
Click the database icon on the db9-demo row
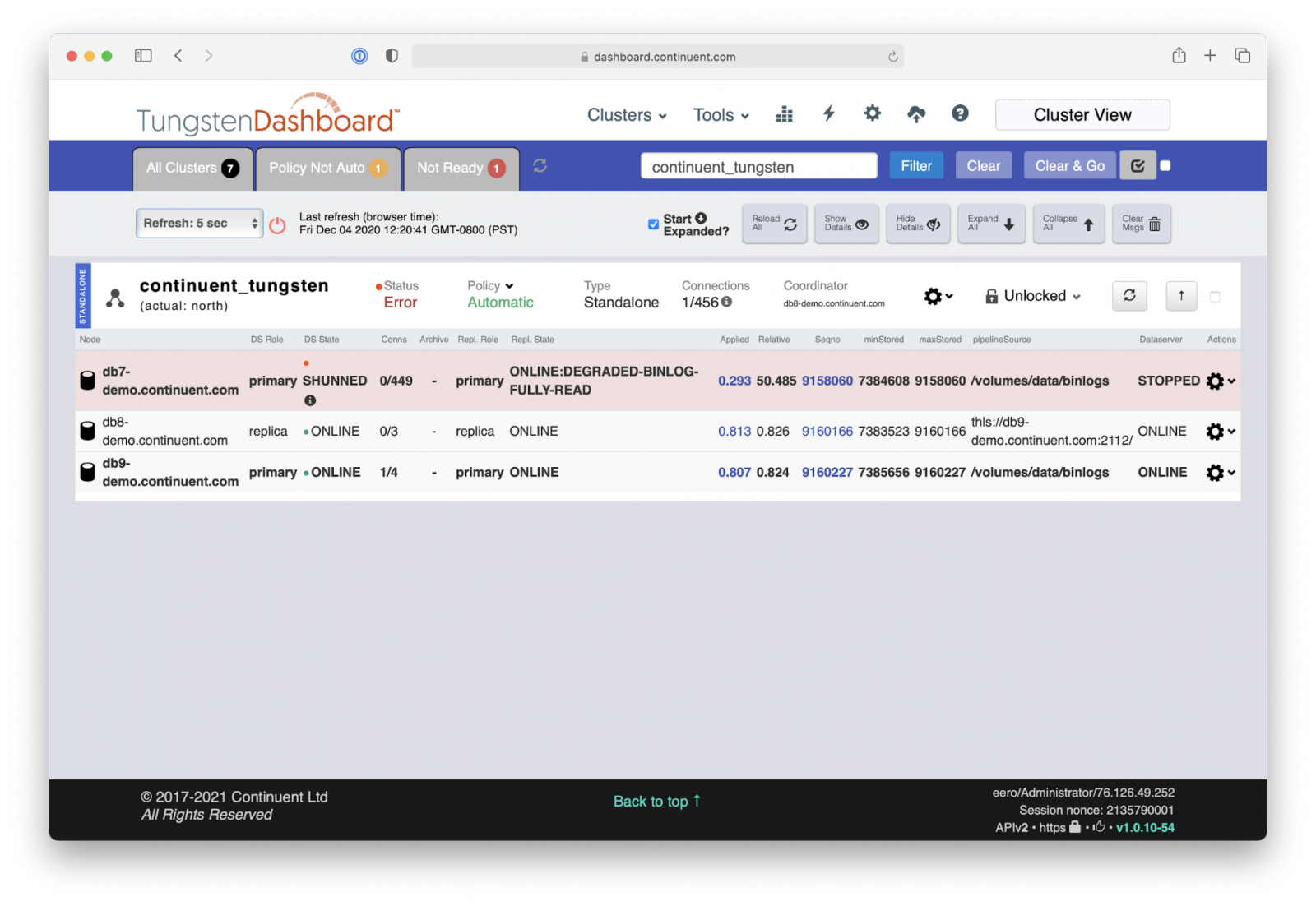pos(87,472)
